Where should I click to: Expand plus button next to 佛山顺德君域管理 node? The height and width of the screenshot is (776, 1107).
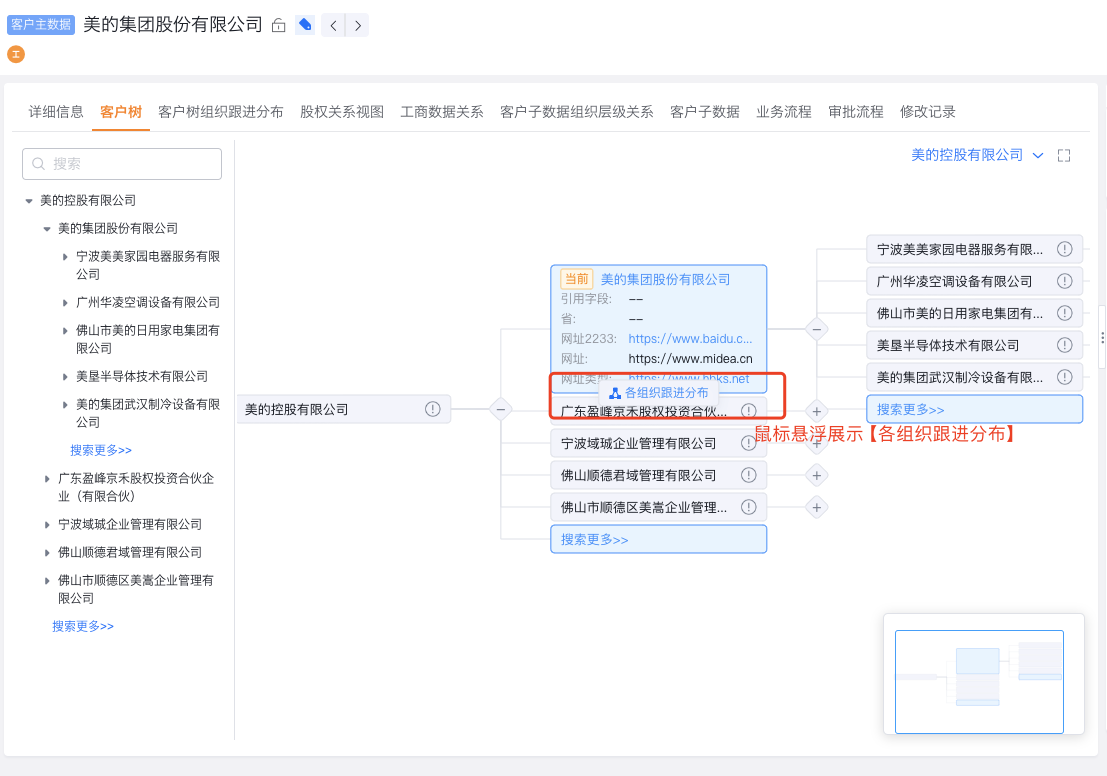[817, 475]
